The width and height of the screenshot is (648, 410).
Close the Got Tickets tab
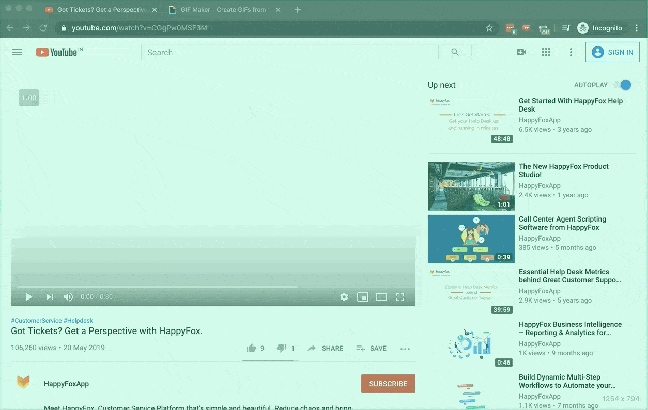(154, 10)
